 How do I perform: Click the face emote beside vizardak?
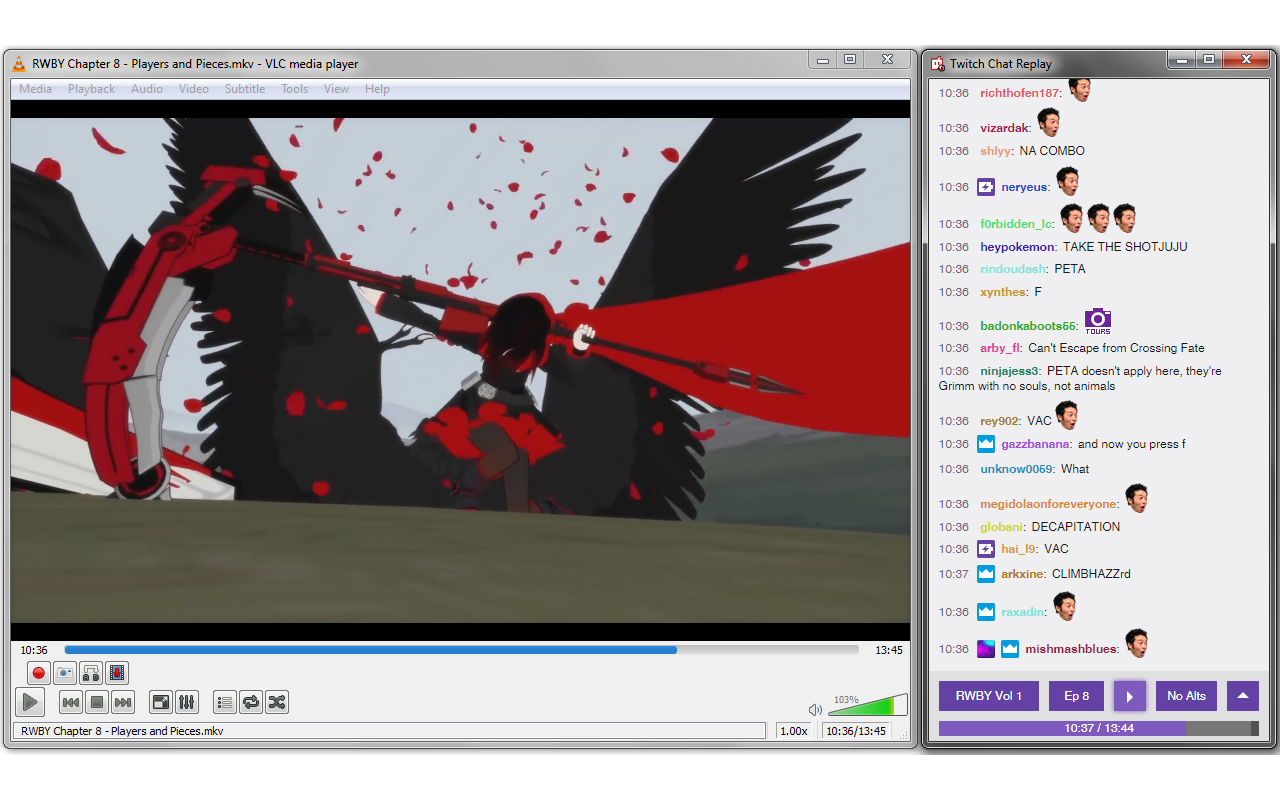pos(1048,122)
